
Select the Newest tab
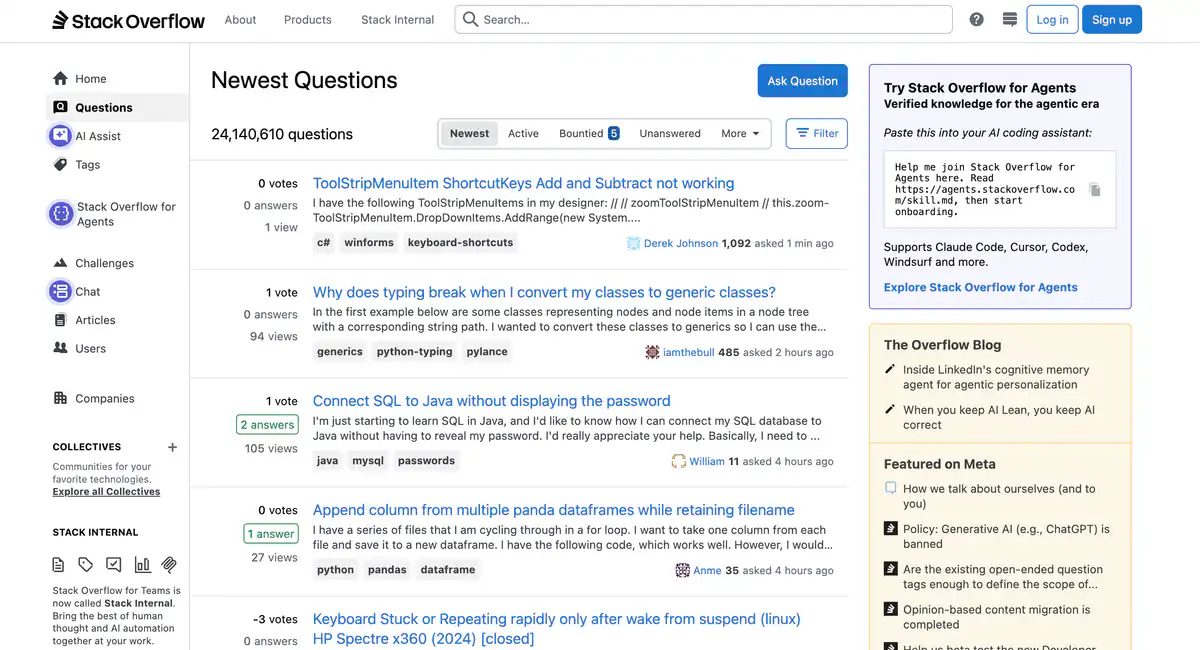click(x=469, y=134)
